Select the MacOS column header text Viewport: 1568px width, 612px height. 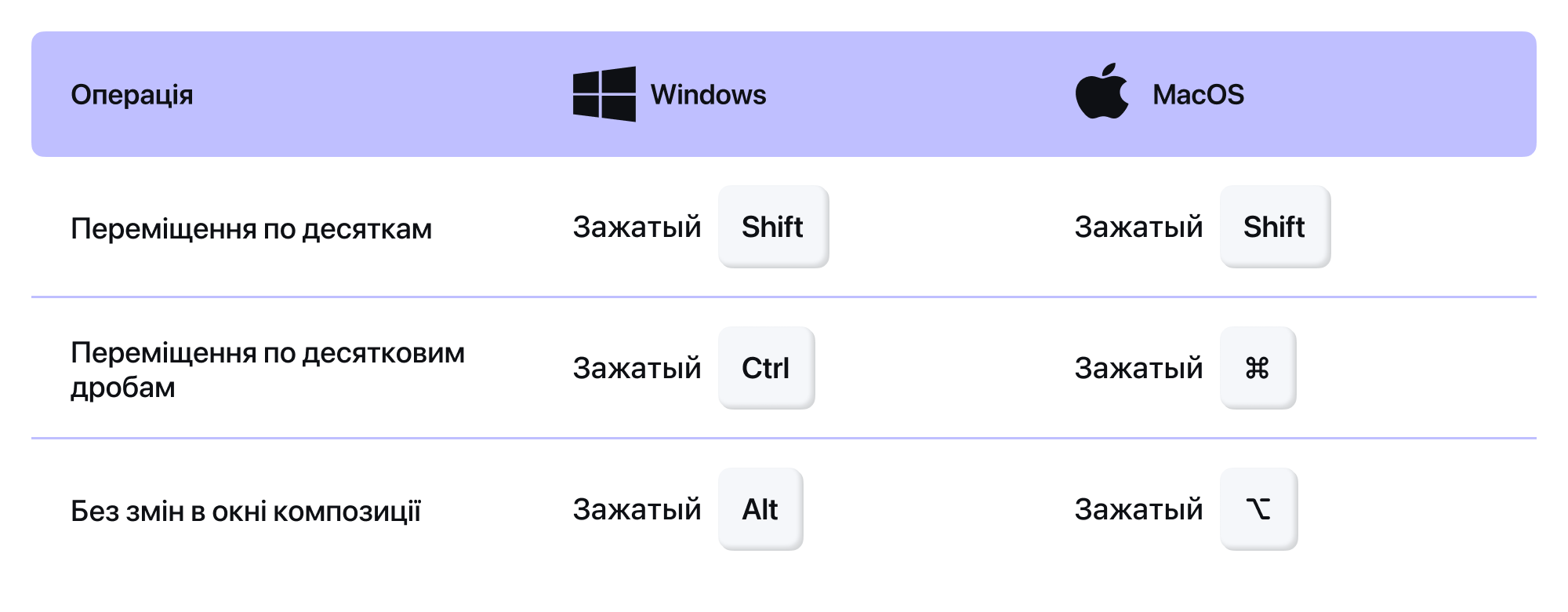[1198, 94]
